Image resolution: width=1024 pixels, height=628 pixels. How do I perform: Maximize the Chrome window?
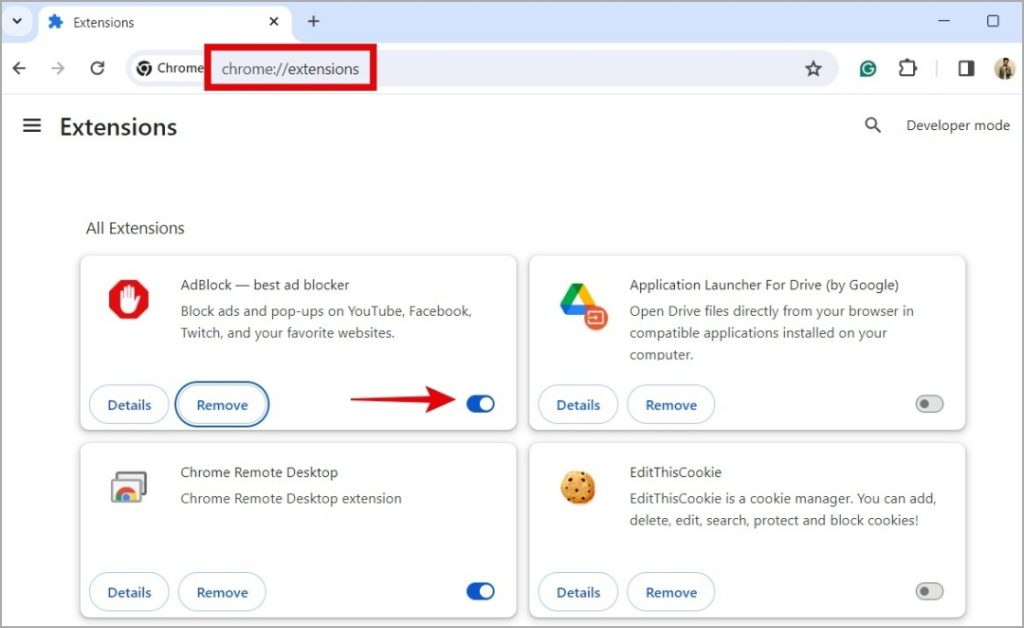pos(993,21)
